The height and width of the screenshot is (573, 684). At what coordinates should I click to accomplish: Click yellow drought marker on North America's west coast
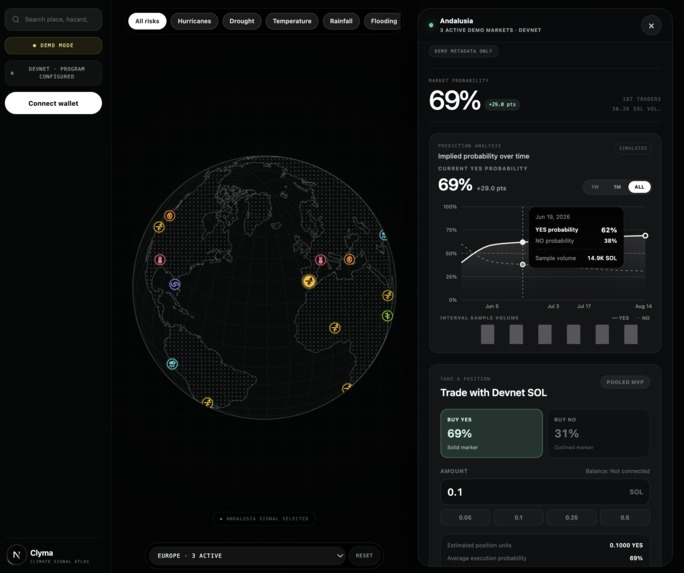point(159,227)
